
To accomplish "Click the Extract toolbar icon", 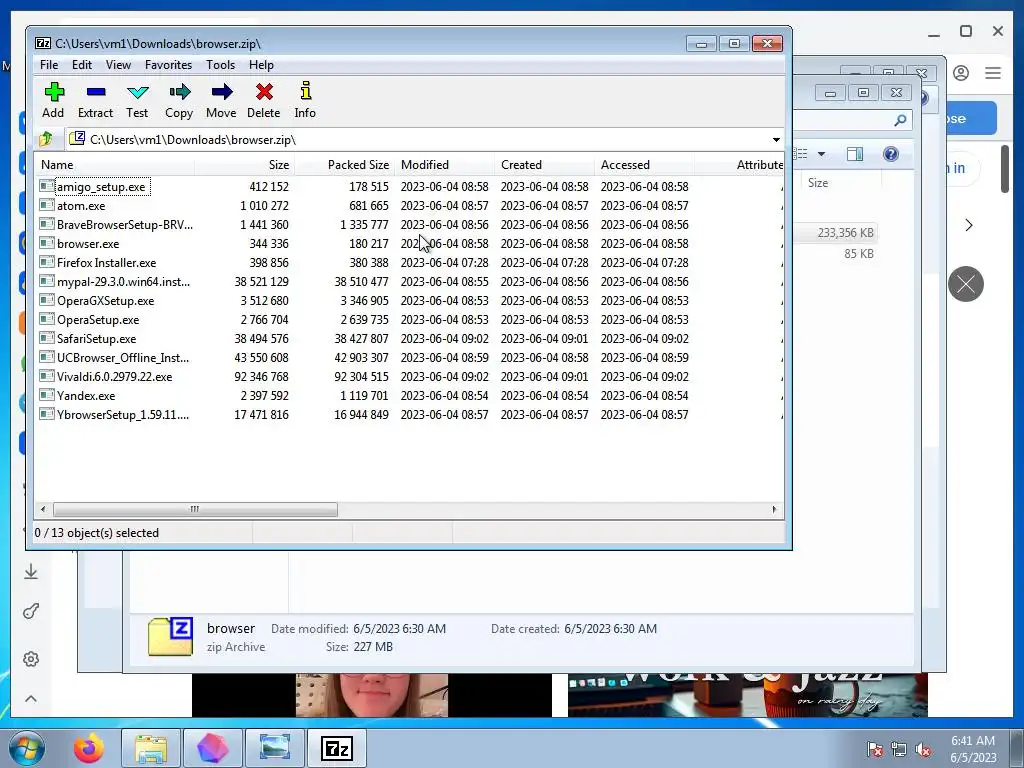I will tap(95, 100).
